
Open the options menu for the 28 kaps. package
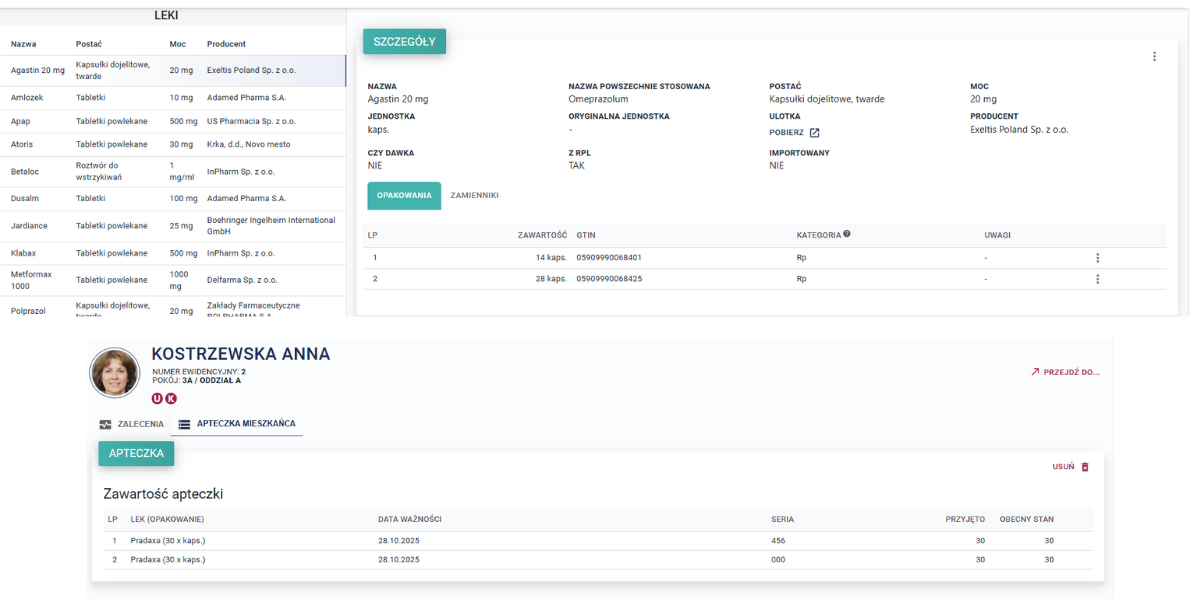[x=1097, y=279]
